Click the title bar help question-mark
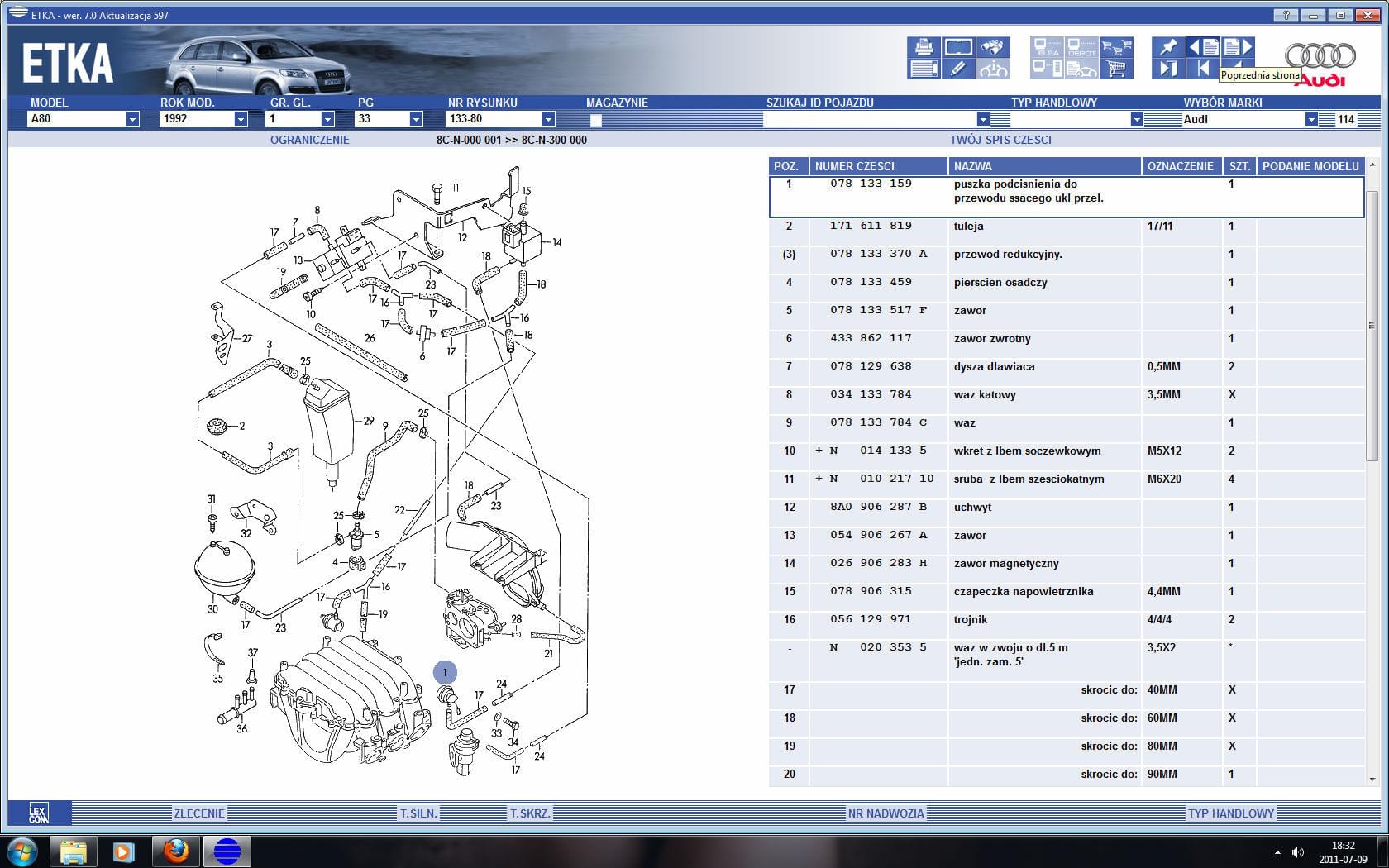 1286,15
